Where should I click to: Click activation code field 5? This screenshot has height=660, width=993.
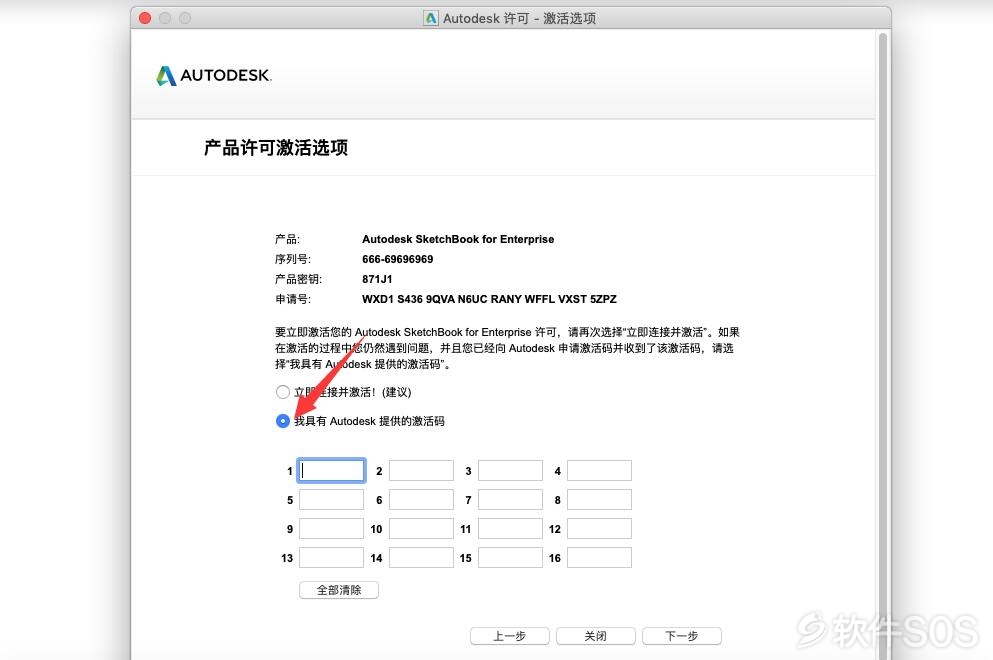[332, 500]
